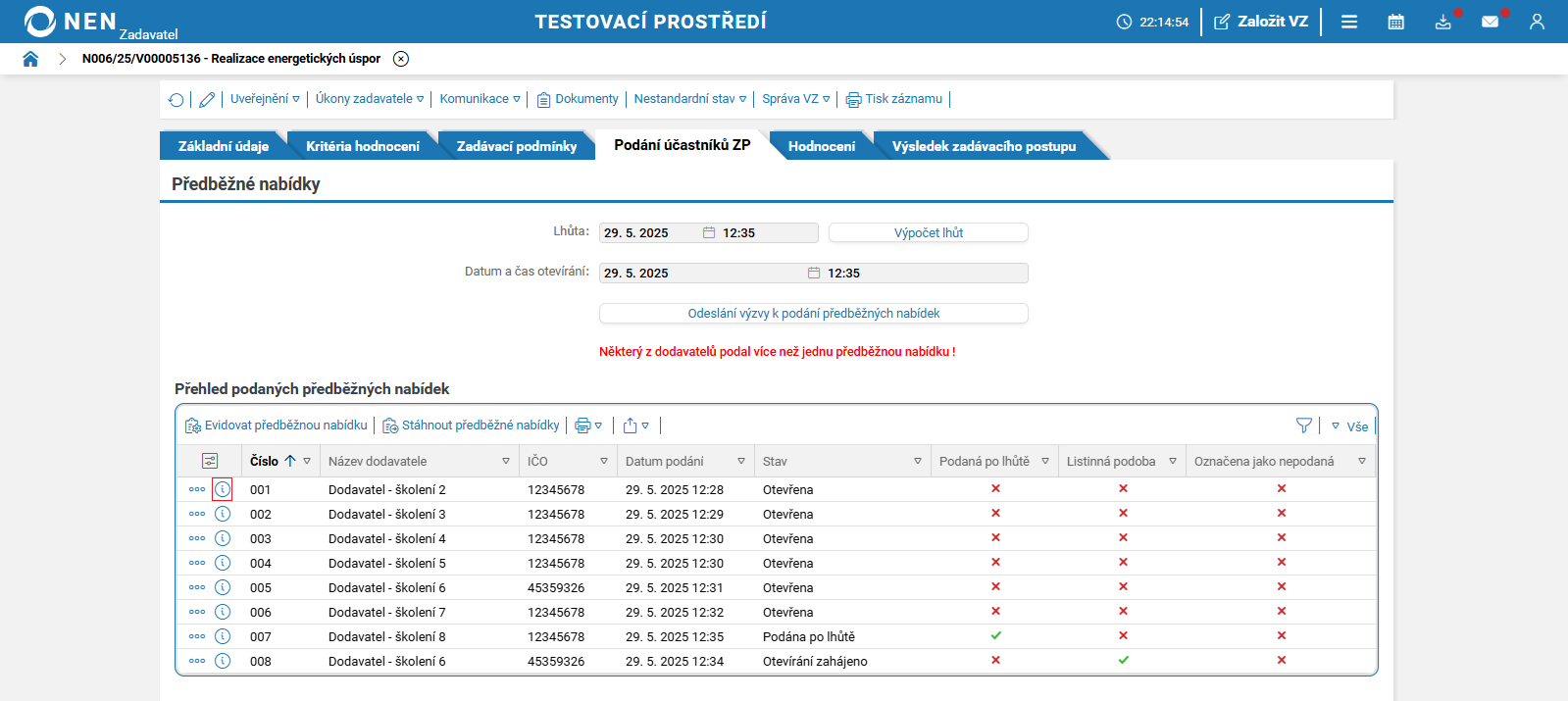Click Odeslání výzvy k podání předběžných nabídek
Viewport: 1568px width, 701px height.
813,313
